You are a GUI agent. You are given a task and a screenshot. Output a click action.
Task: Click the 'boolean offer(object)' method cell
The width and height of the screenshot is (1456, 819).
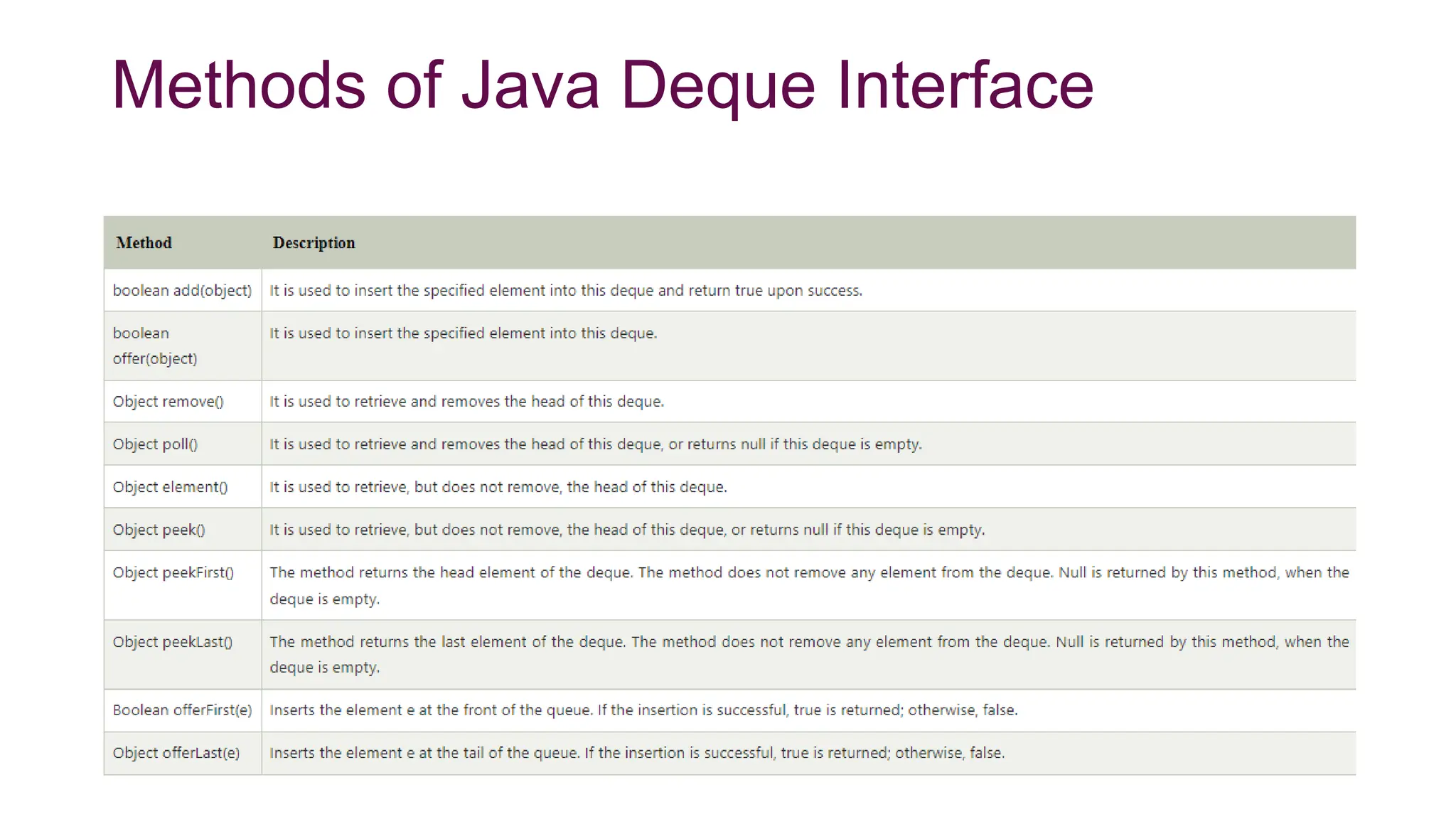183,346
